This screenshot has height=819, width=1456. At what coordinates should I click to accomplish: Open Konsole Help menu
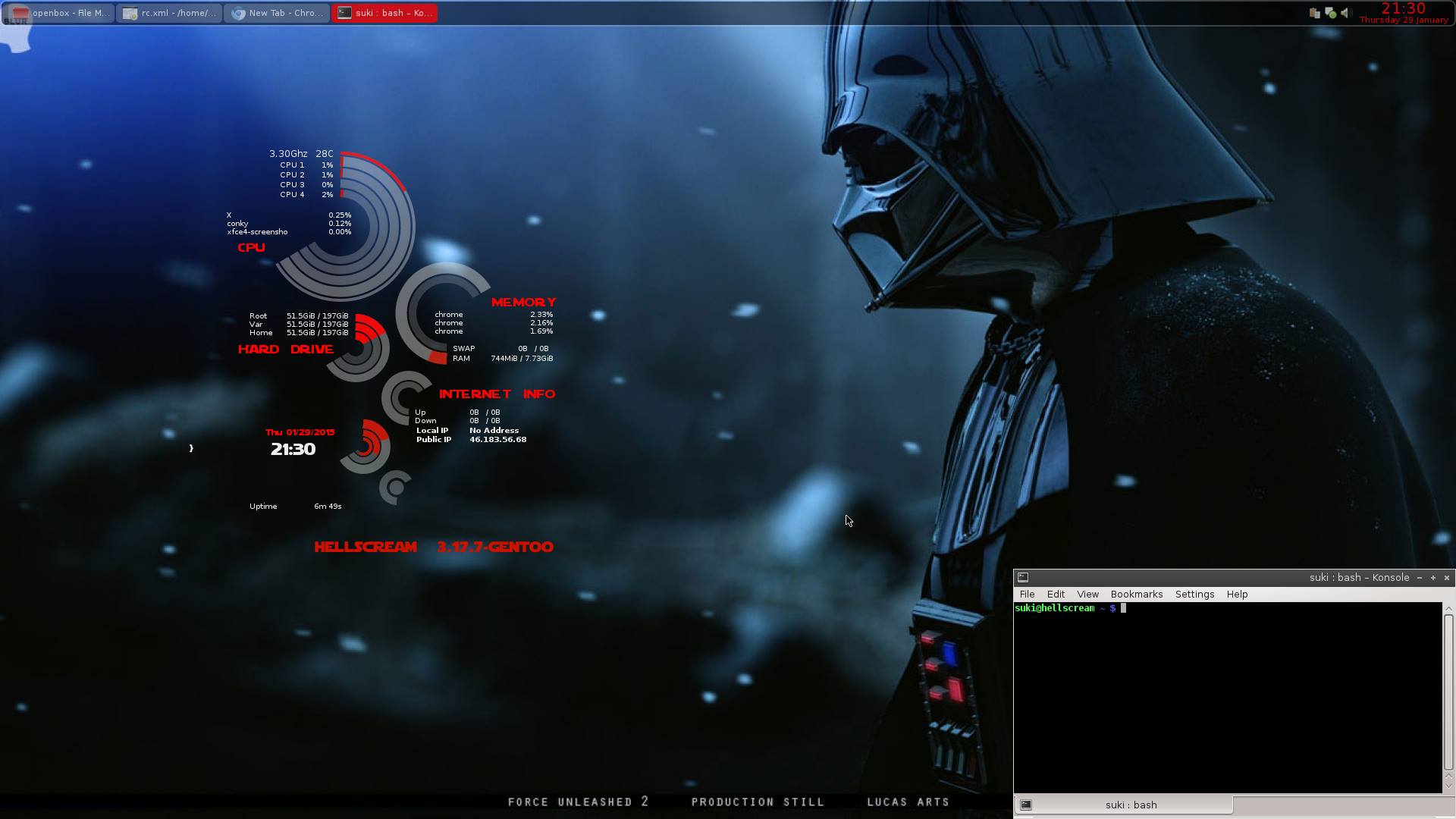tap(1237, 595)
